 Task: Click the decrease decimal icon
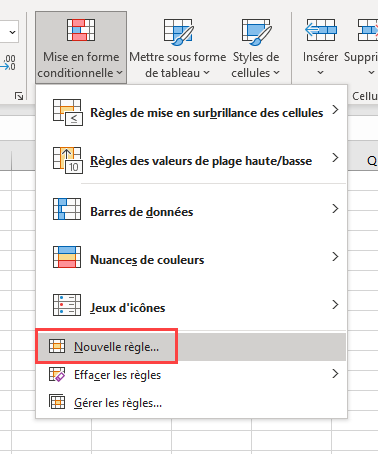[x=9, y=63]
